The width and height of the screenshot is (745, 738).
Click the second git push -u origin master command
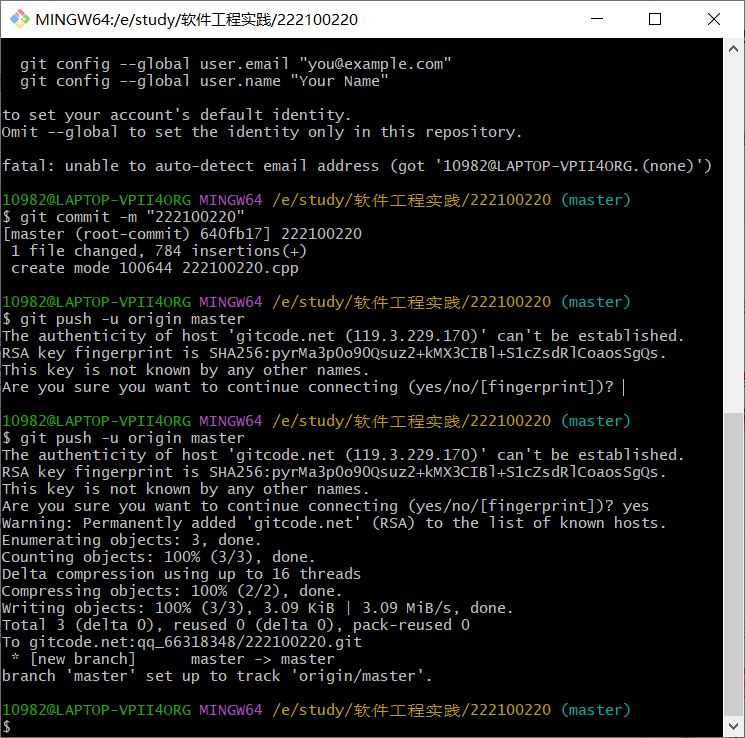[123, 438]
